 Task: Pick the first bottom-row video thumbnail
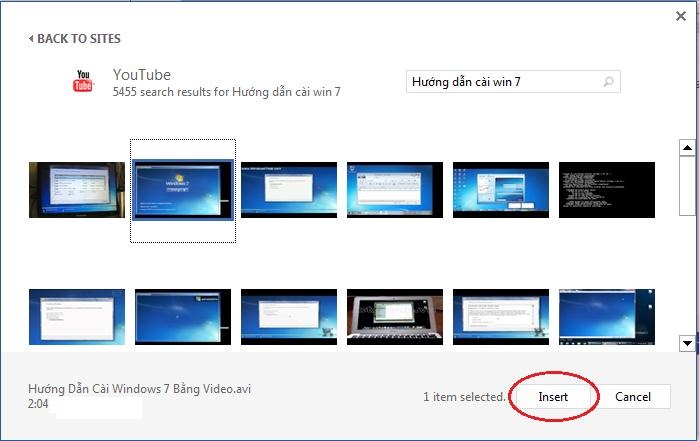tap(77, 317)
